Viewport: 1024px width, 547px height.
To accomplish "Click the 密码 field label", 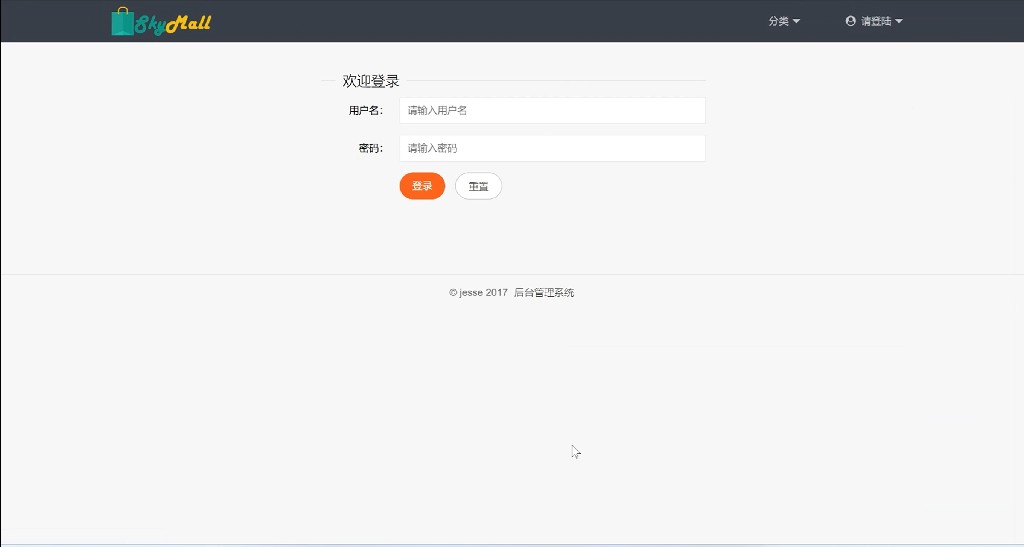I will tap(370, 149).
